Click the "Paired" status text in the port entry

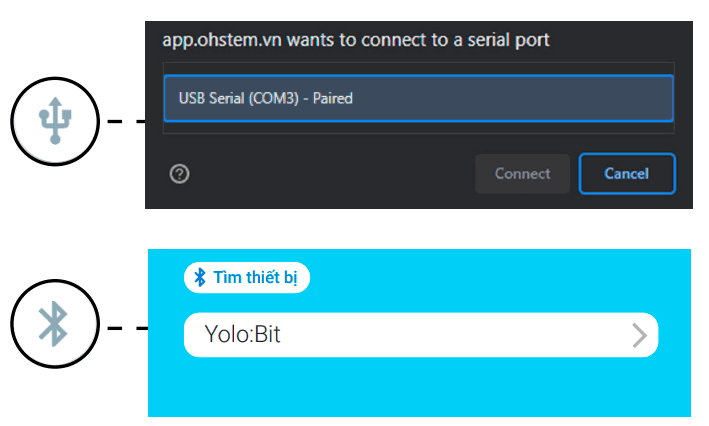pos(333,99)
